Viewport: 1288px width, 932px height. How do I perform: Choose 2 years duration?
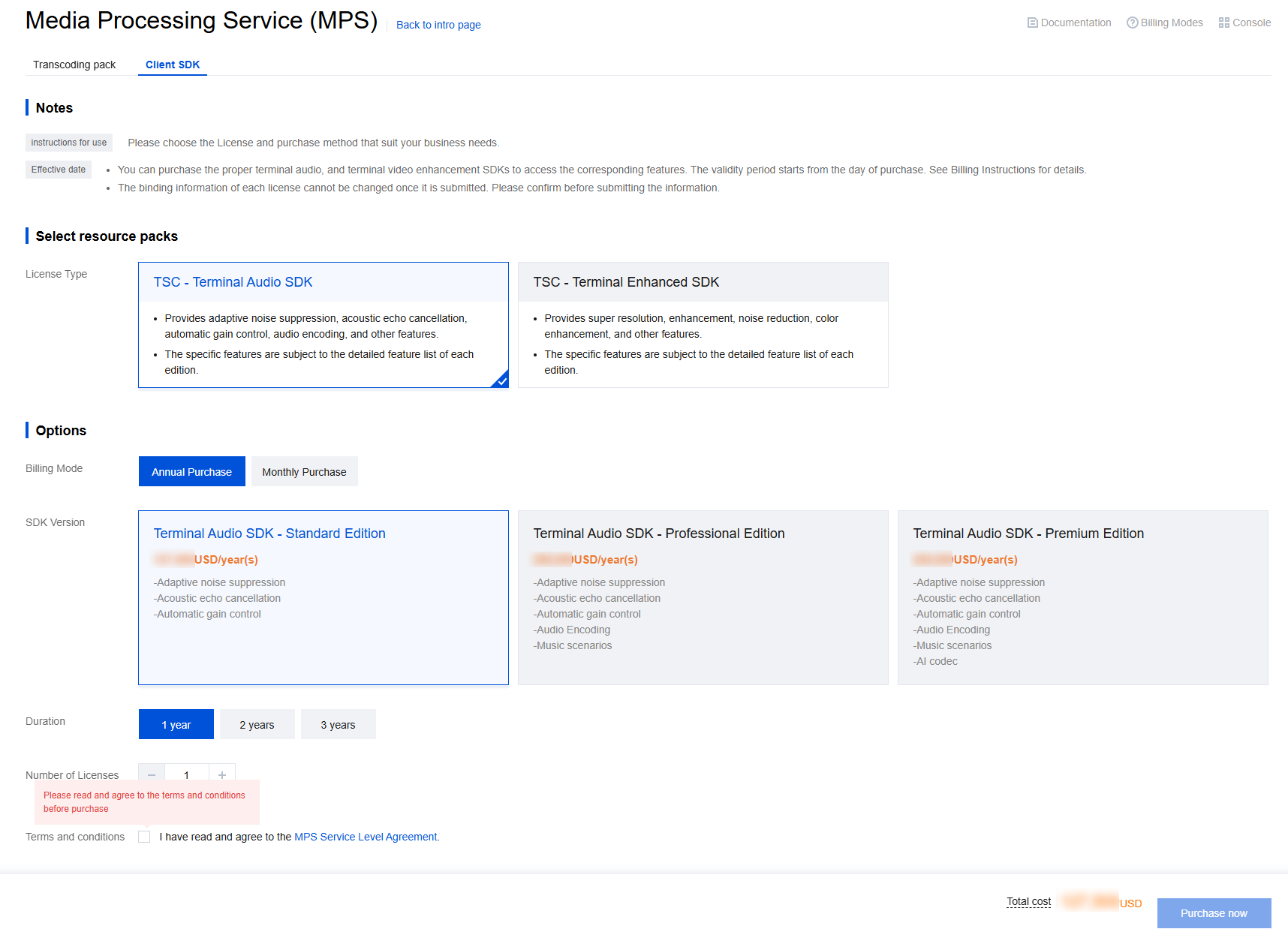click(257, 725)
